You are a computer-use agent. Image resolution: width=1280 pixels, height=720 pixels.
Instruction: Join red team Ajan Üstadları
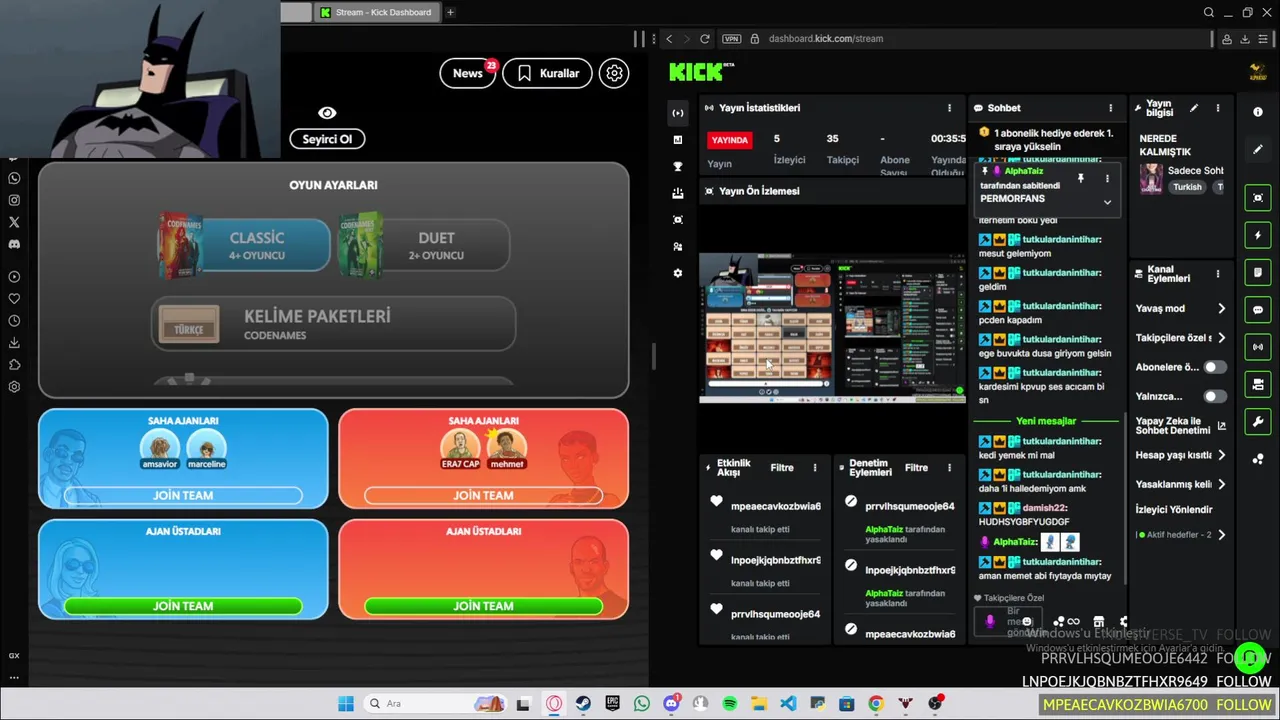pyautogui.click(x=484, y=606)
